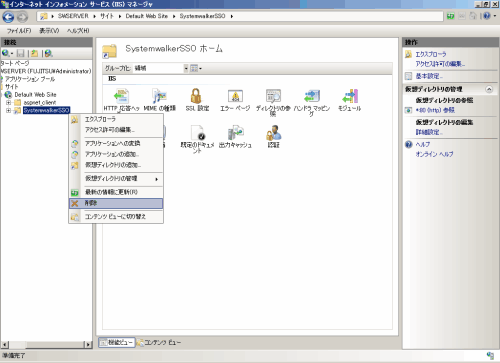Click the オンライン ヘルプ link
500x363 pixels.
point(434,154)
